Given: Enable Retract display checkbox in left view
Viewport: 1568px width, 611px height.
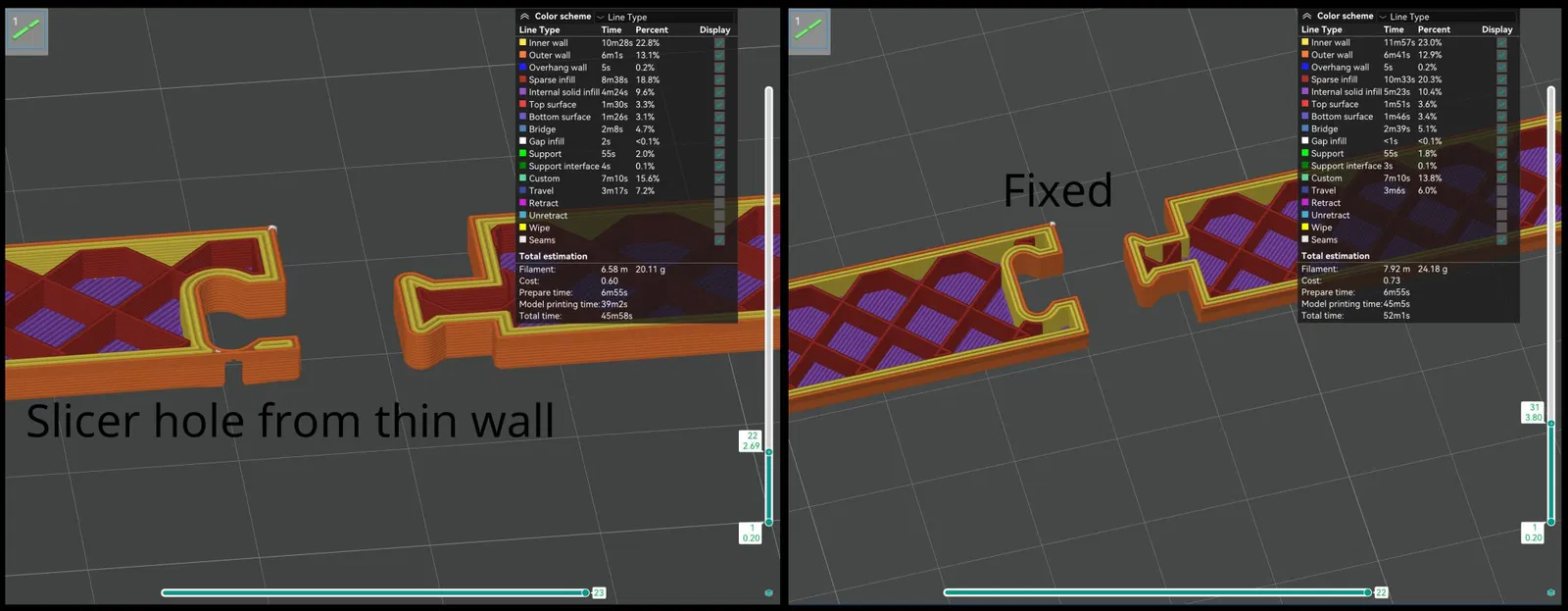Looking at the screenshot, I should (x=719, y=203).
